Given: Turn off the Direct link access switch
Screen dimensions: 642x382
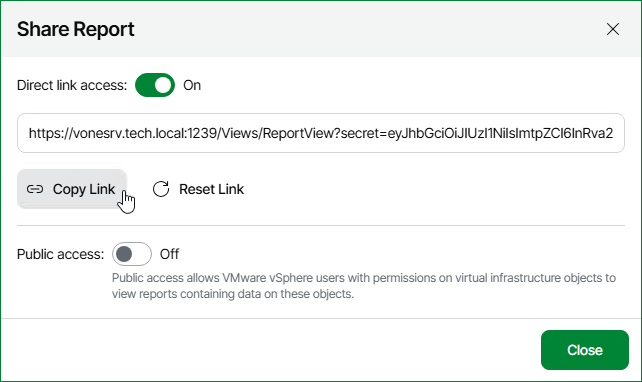Looking at the screenshot, I should (155, 85).
